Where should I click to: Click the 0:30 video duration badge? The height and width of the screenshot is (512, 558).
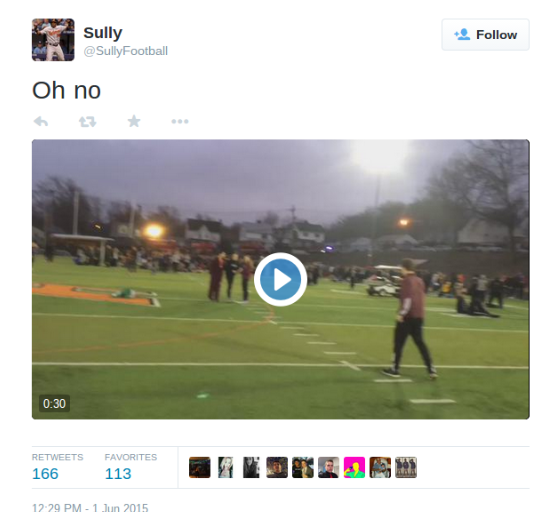coord(54,403)
